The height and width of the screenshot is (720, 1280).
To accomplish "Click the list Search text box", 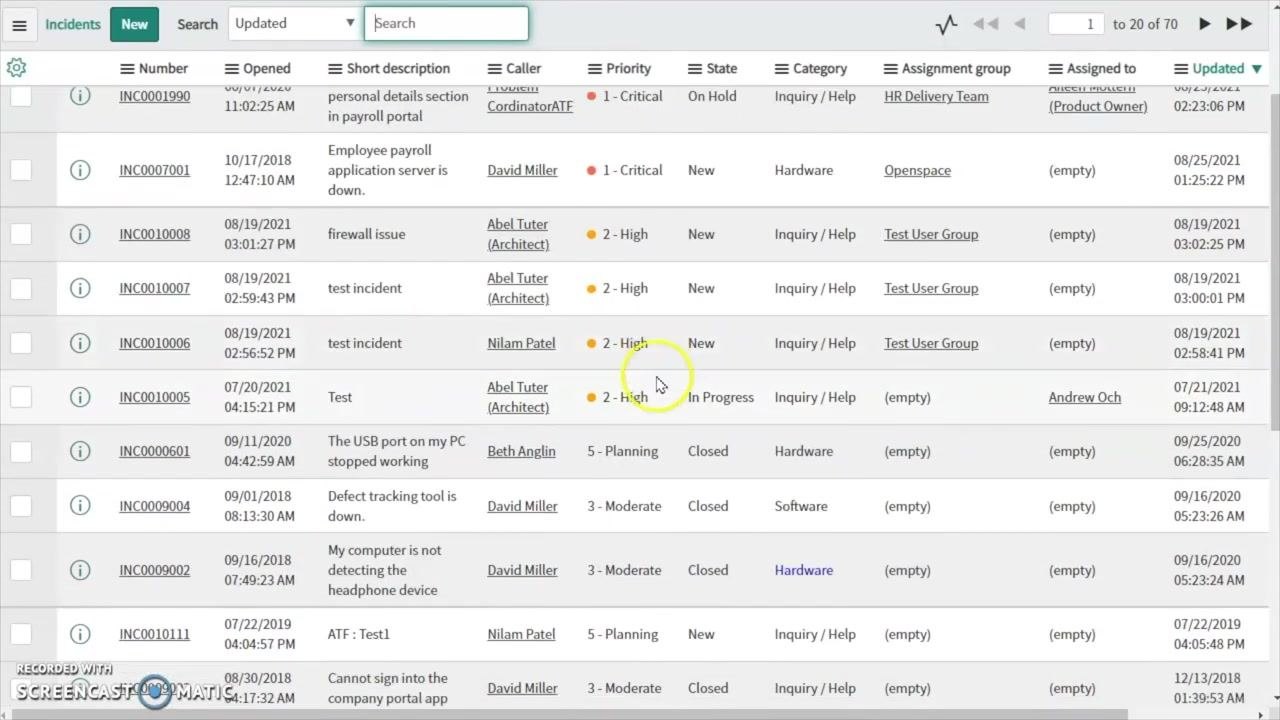I will point(446,24).
